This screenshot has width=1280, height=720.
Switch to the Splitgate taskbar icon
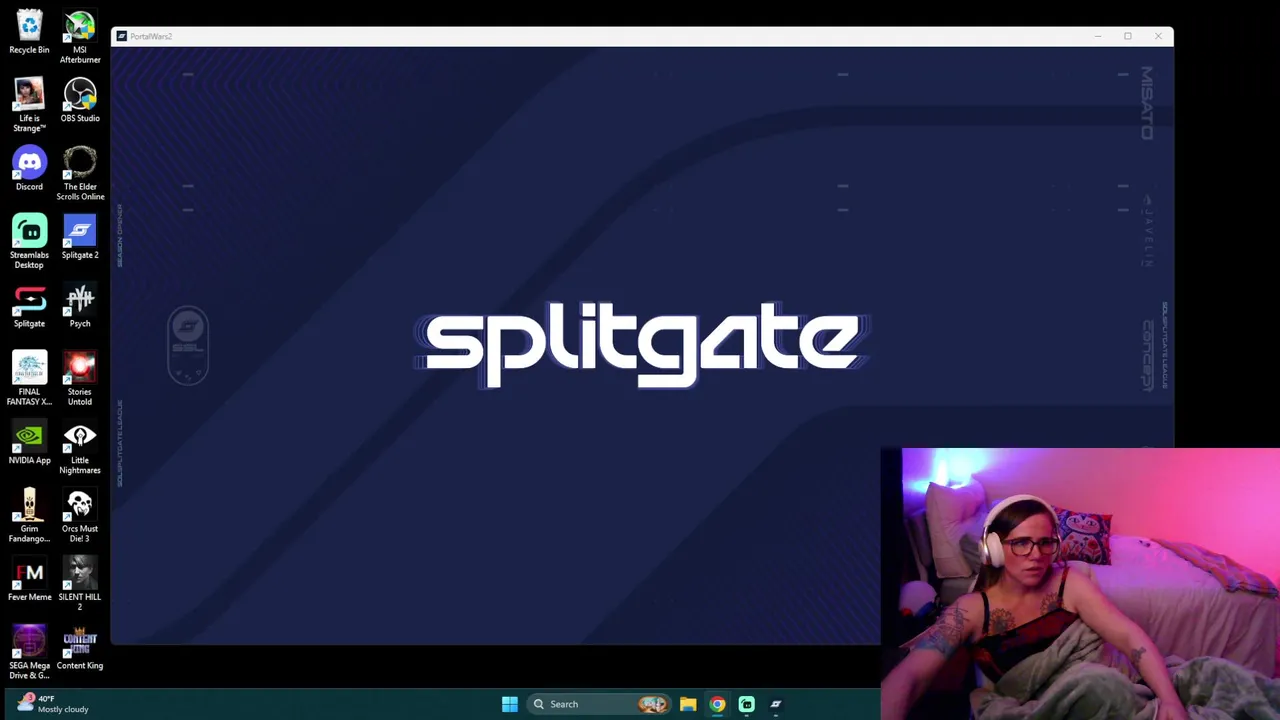[x=775, y=704]
